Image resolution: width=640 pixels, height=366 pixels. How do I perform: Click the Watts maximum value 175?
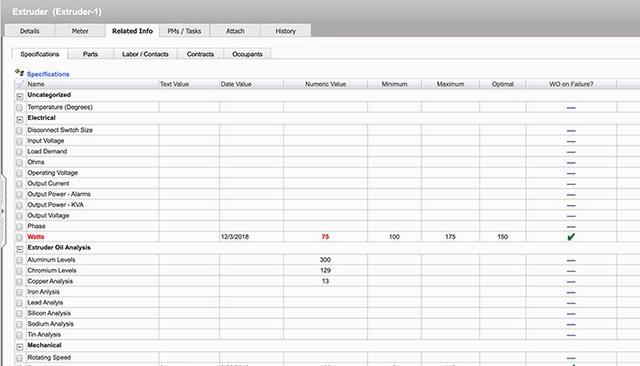point(450,237)
